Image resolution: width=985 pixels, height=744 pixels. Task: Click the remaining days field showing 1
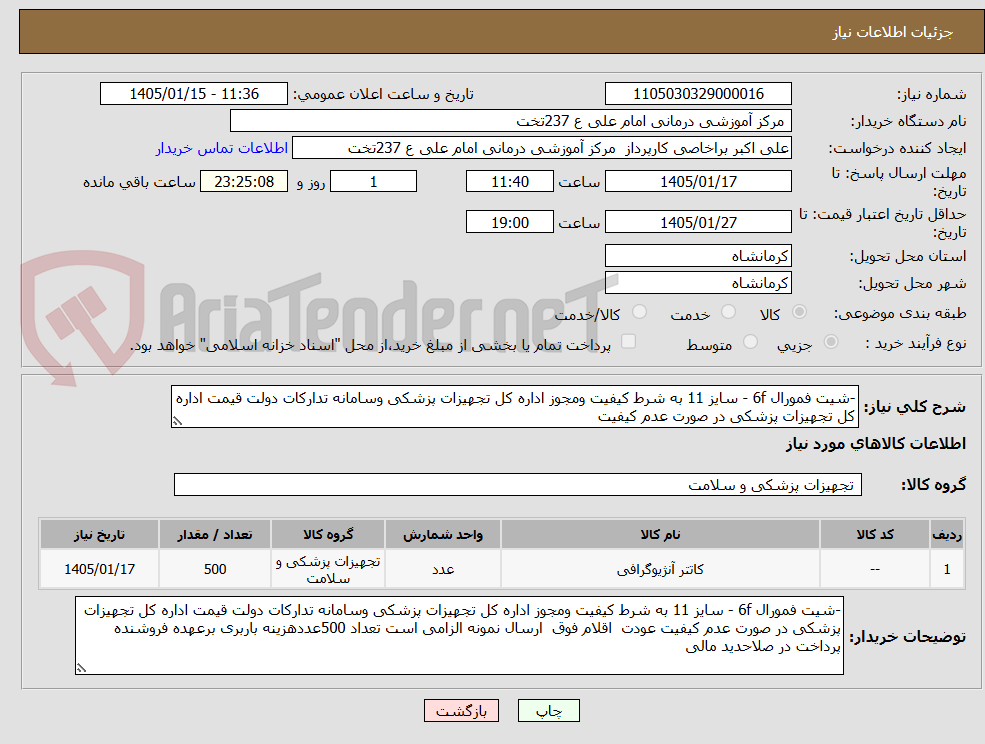pos(373,182)
